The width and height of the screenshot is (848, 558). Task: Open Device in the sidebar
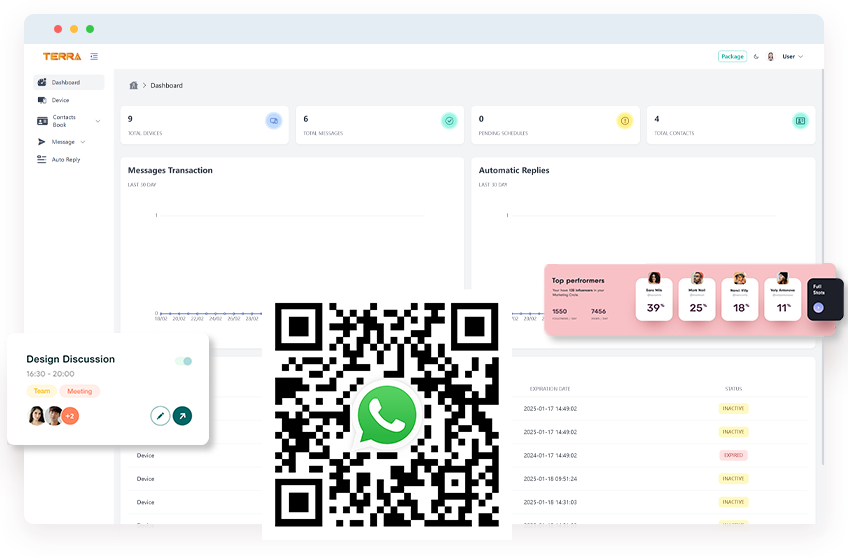point(60,100)
